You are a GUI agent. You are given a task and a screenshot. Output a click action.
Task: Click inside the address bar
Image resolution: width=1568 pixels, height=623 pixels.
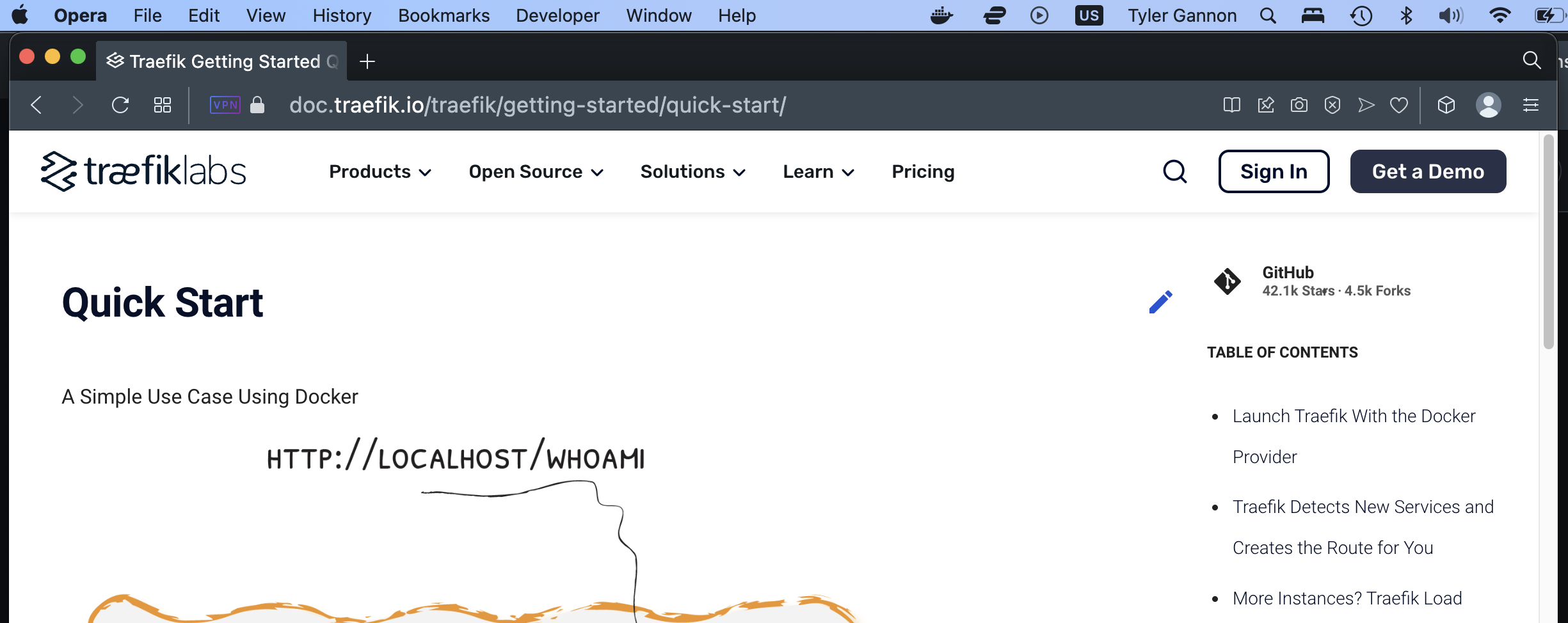click(x=538, y=105)
